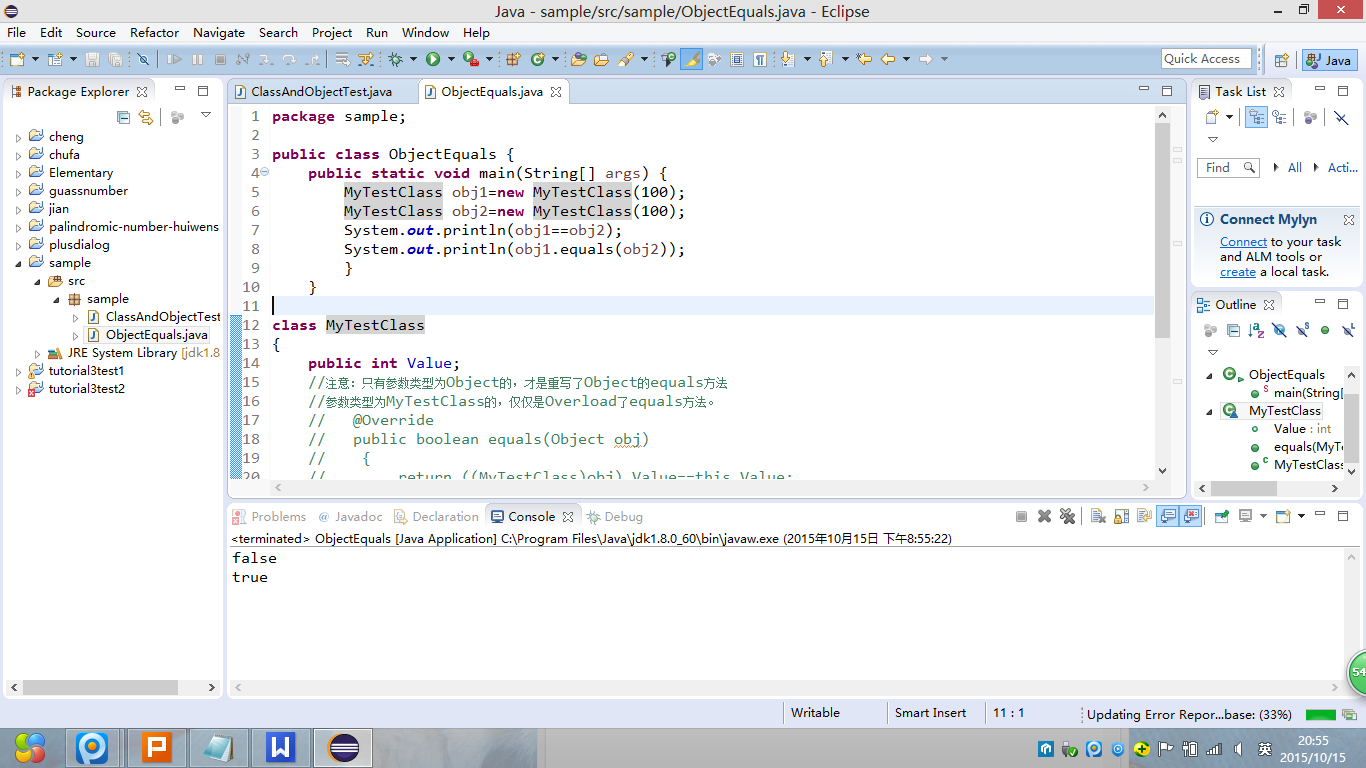Viewport: 1366px width, 768px height.
Task: Click the Search flashlight icon
Action: 627,60
